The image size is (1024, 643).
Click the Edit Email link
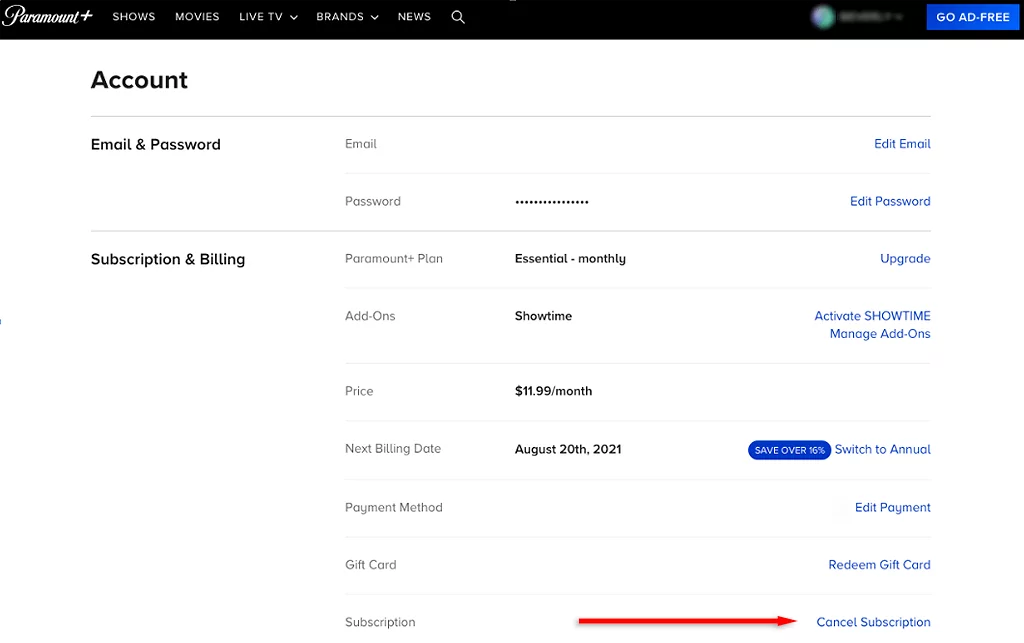pos(902,144)
